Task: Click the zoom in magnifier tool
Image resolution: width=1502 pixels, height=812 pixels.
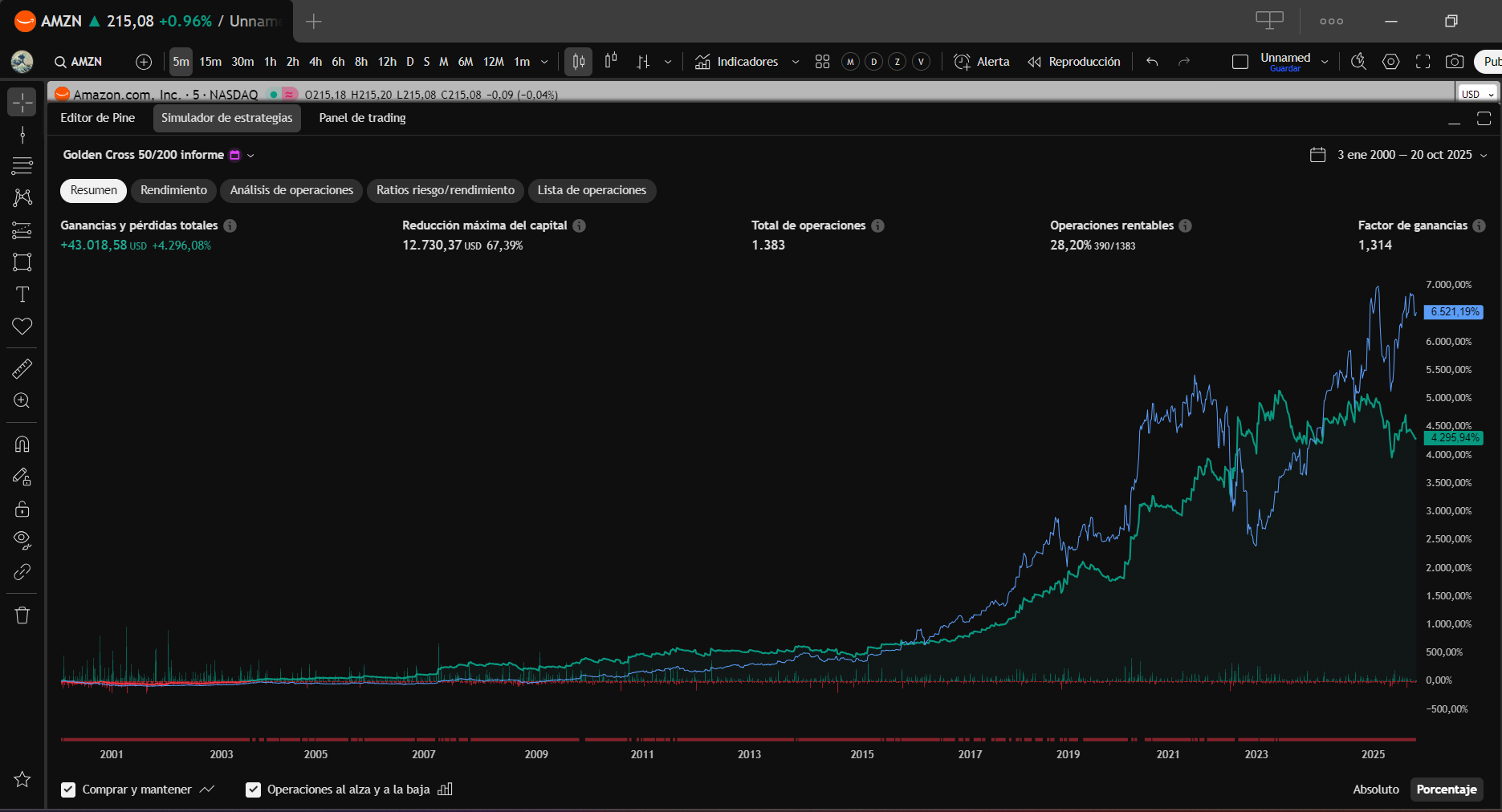Action: (22, 400)
